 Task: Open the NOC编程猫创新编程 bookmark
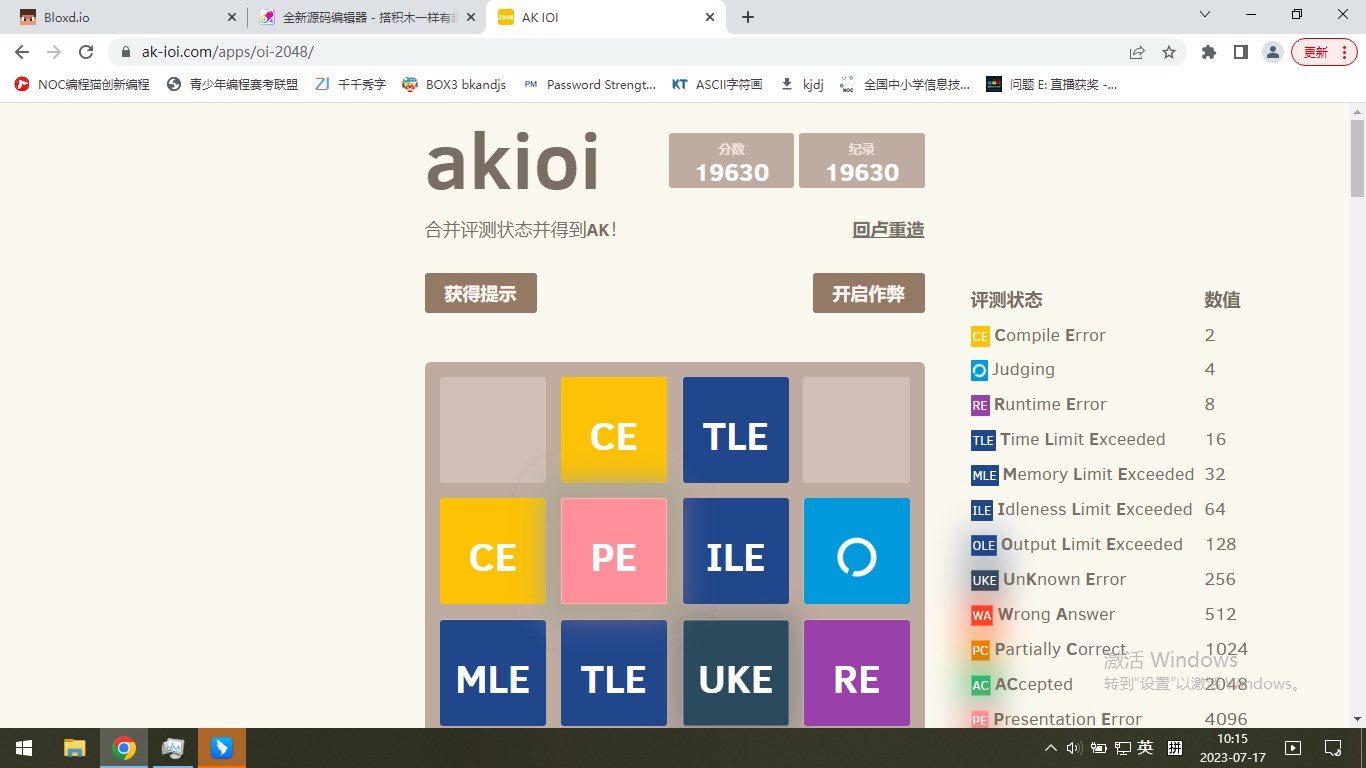(x=83, y=85)
